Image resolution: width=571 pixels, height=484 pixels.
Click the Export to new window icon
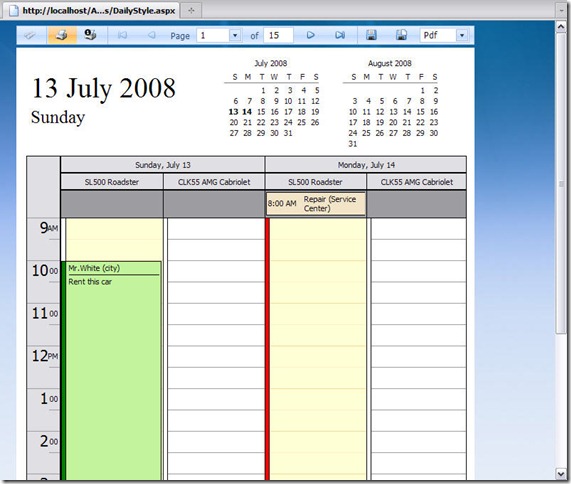pyautogui.click(x=401, y=35)
